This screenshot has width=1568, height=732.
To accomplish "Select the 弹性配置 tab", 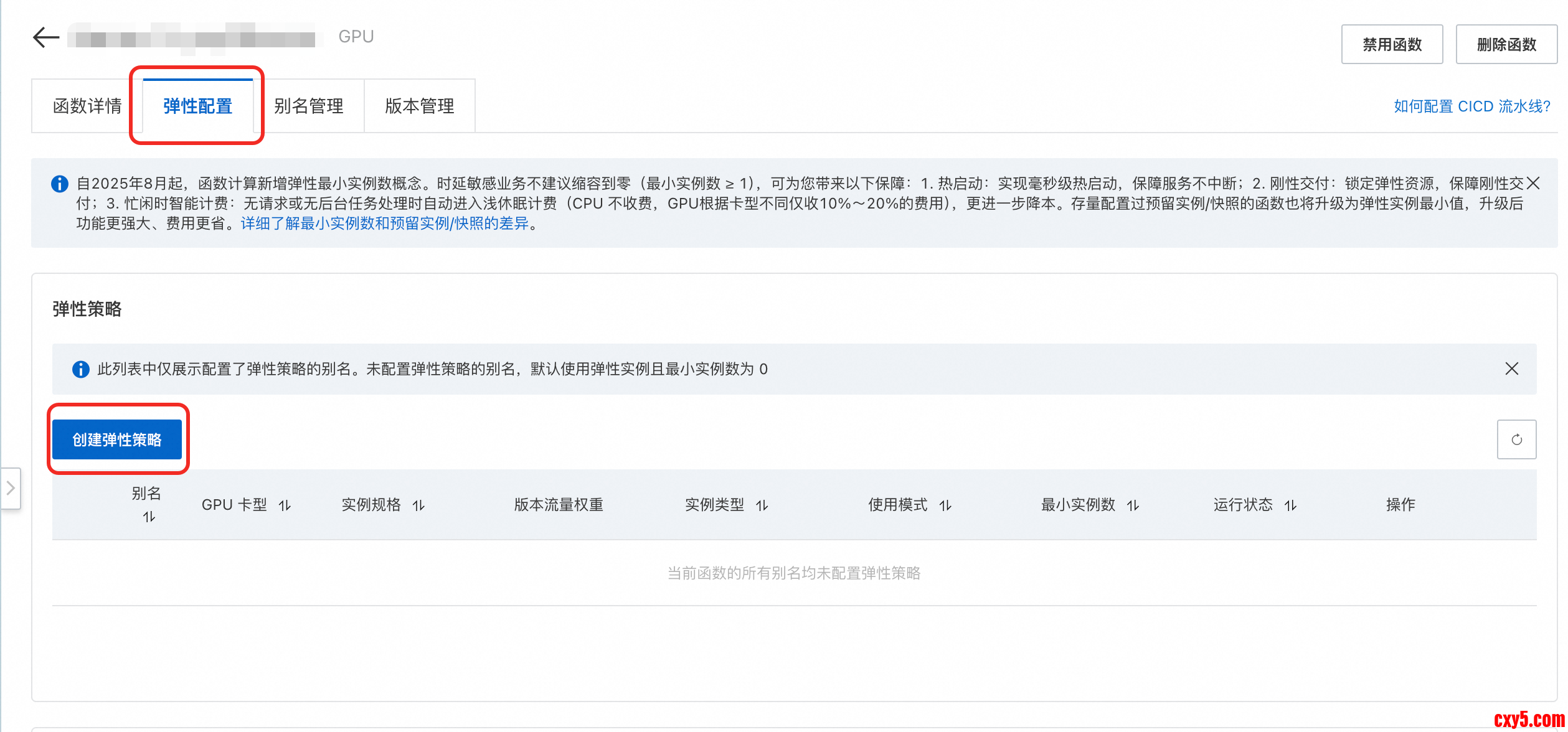I will pyautogui.click(x=197, y=106).
